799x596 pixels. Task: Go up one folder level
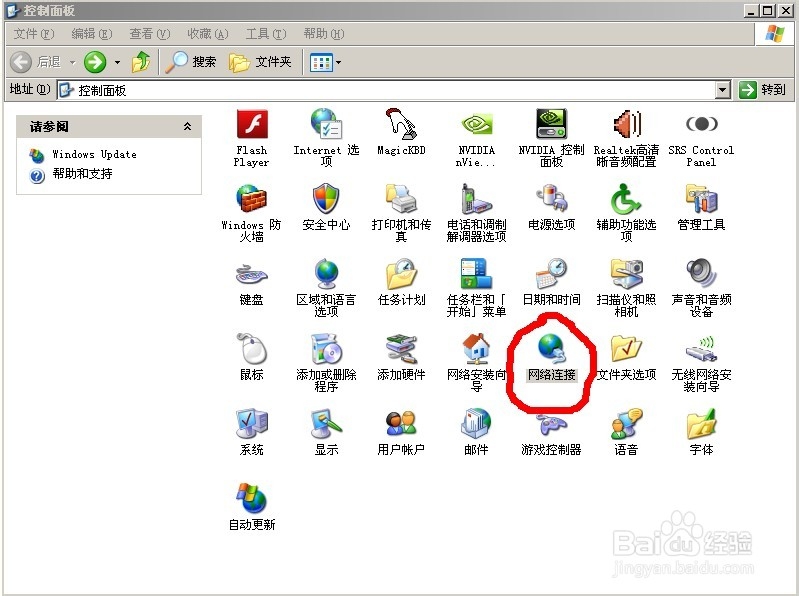pyautogui.click(x=141, y=62)
